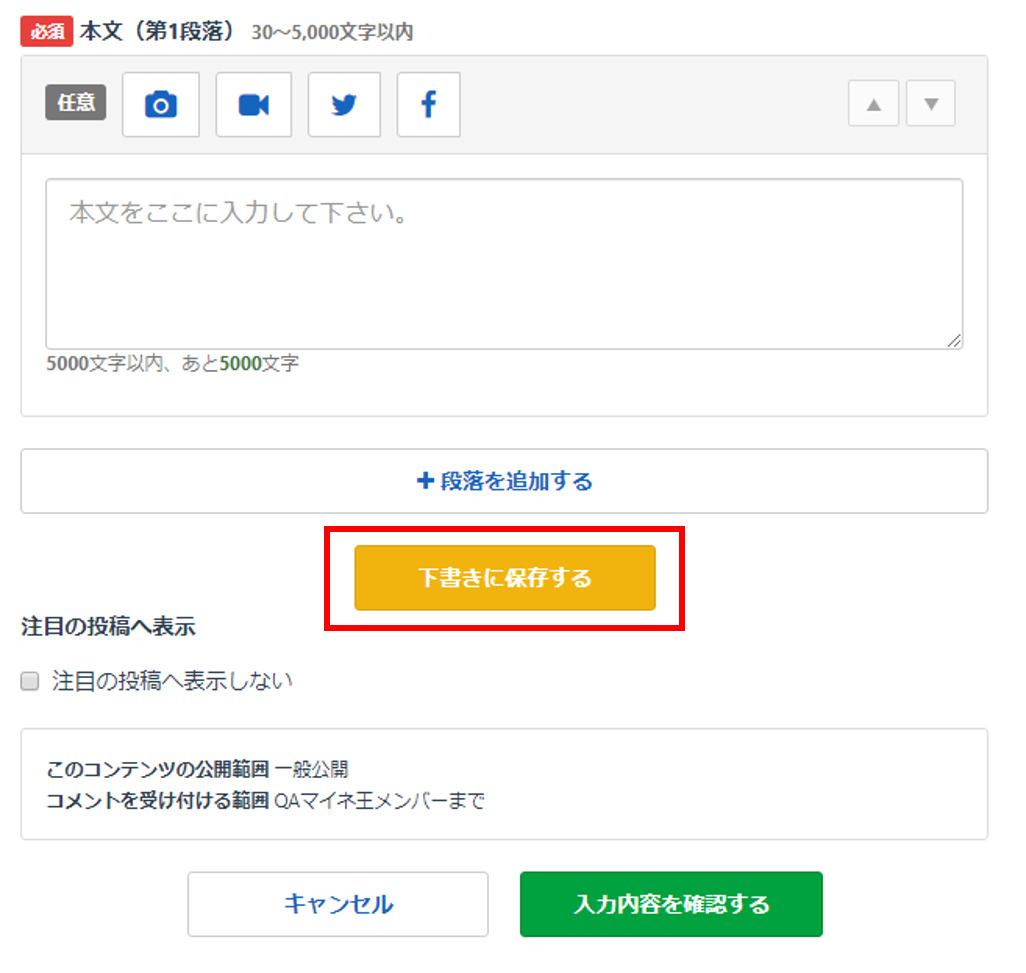Click the 一般公開 visibility text
The image size is (1026, 973).
pos(311,770)
